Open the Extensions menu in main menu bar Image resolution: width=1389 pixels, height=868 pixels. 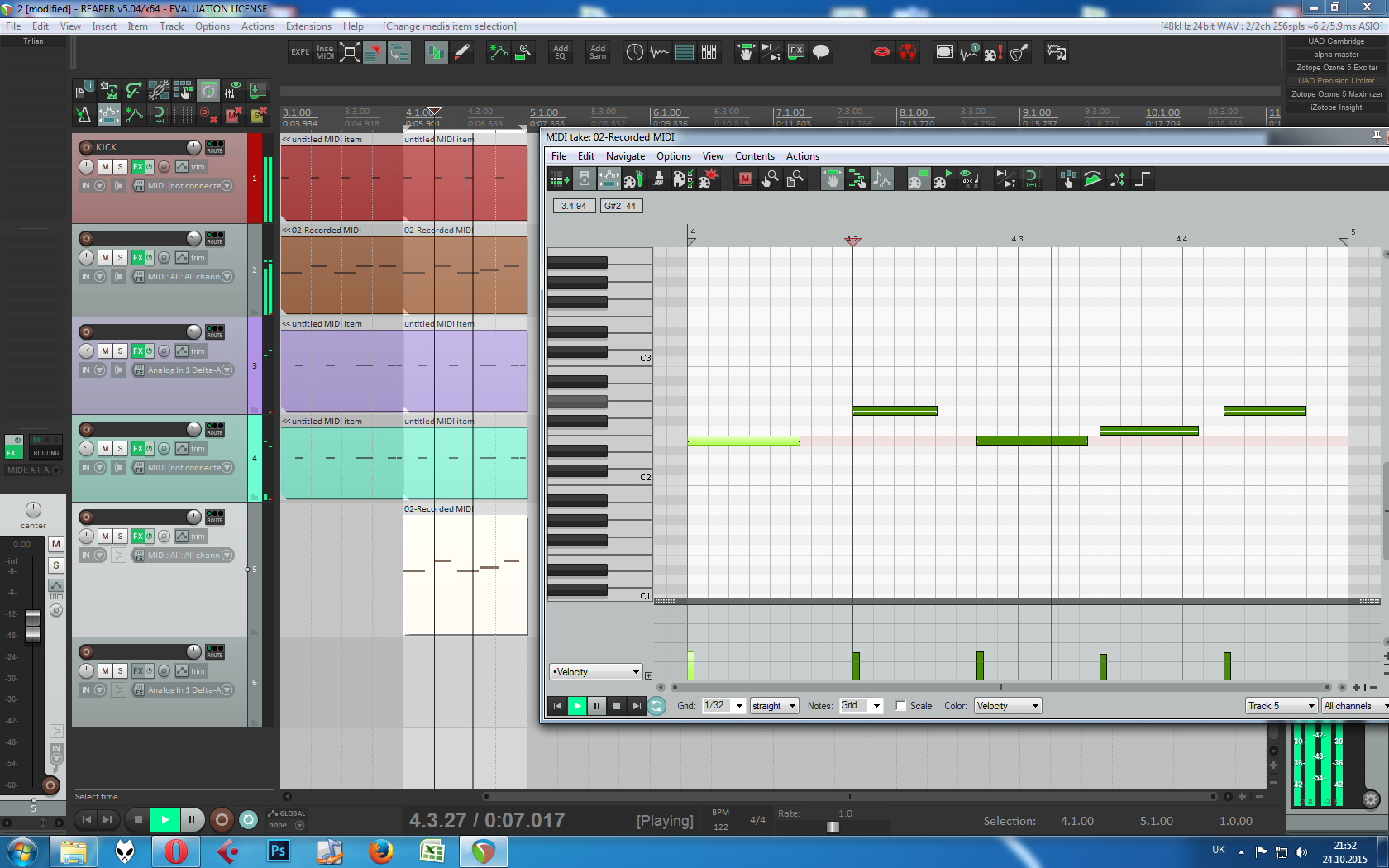pos(308,26)
